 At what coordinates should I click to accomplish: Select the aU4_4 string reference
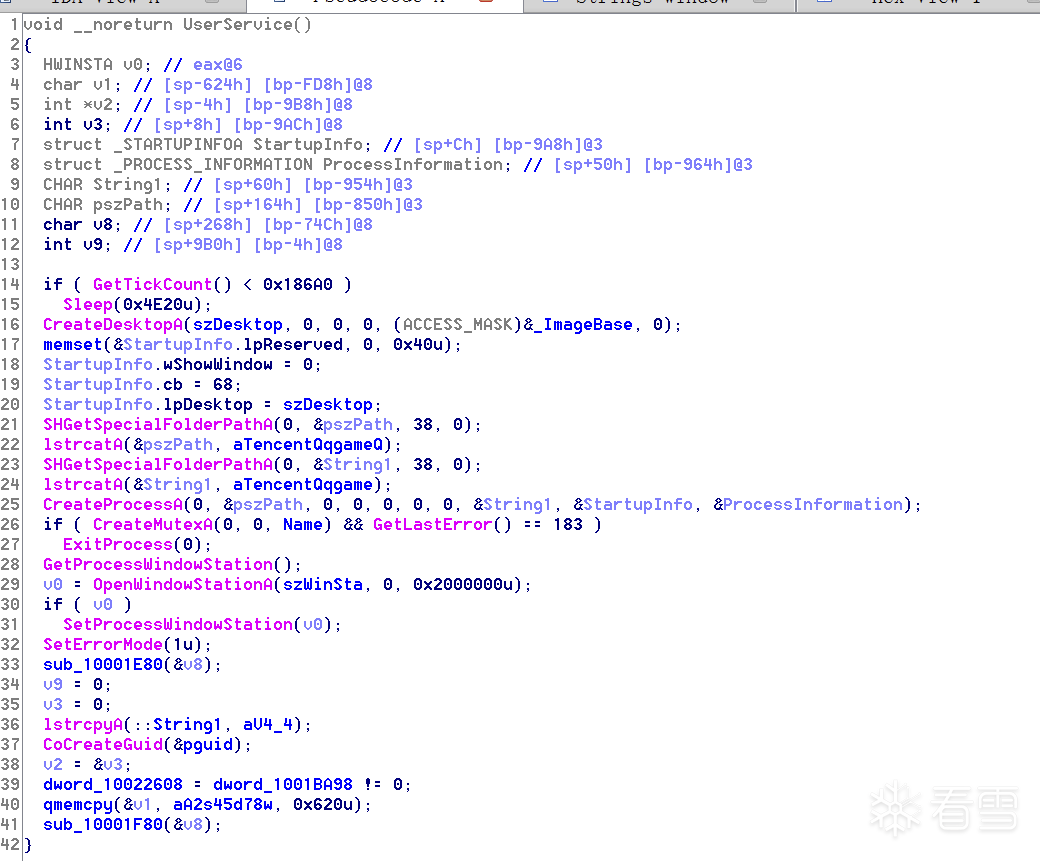tap(268, 724)
